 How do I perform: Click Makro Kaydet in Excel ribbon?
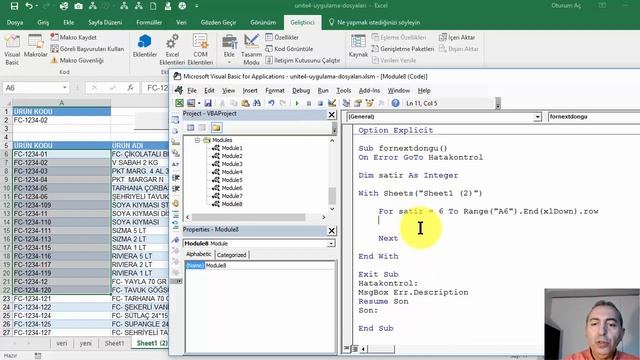73,37
